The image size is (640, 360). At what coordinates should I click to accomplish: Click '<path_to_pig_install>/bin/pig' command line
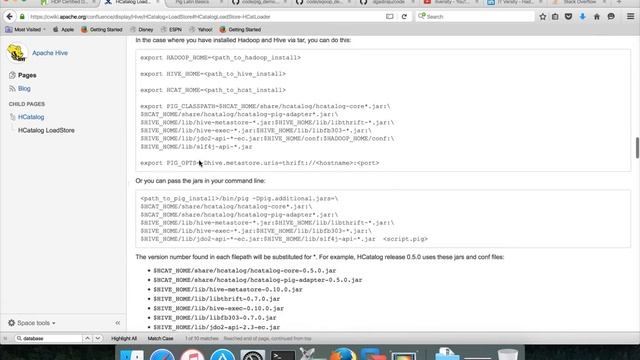pyautogui.click(x=239, y=199)
